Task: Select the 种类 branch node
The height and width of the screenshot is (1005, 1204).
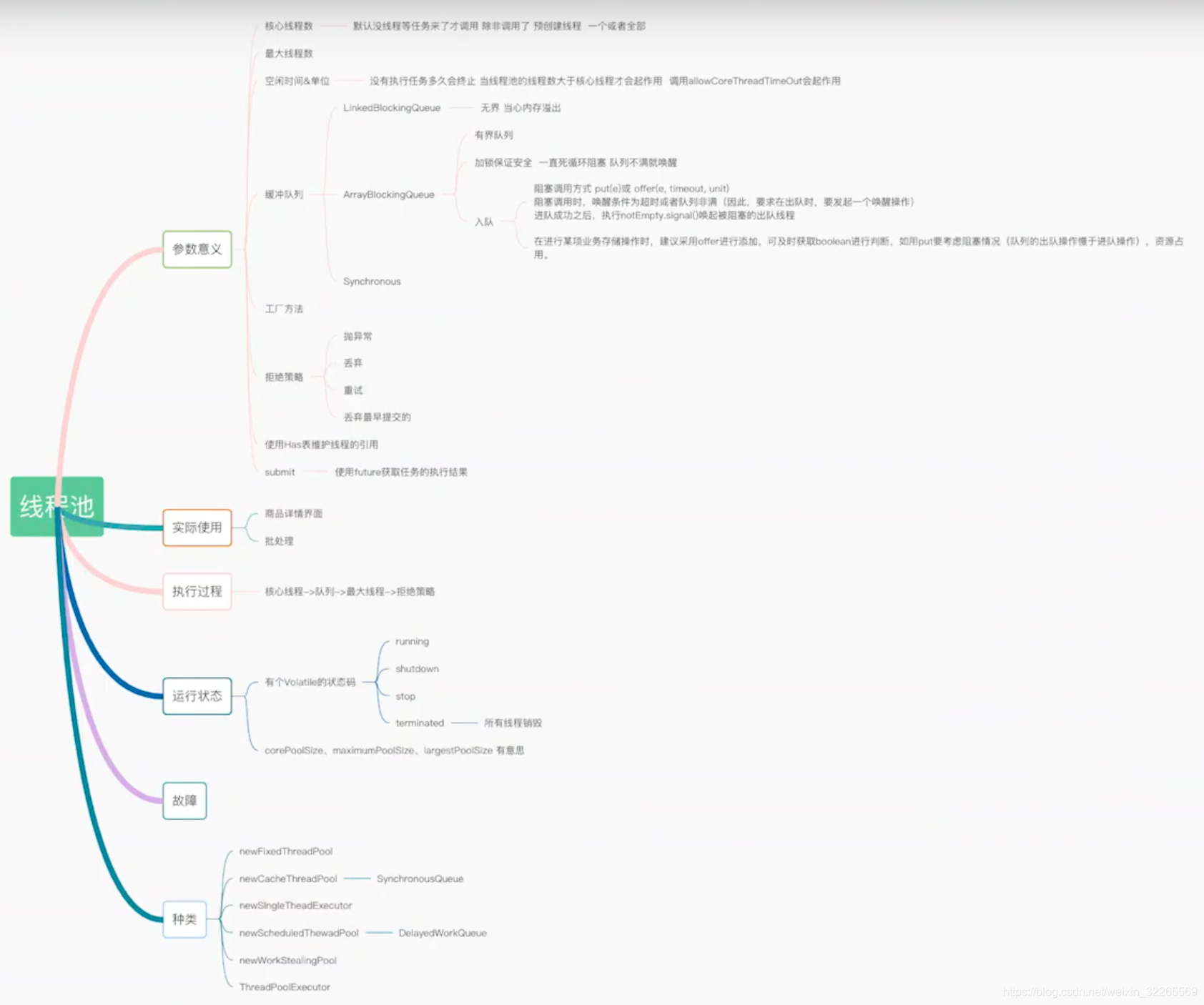Action: click(x=184, y=919)
